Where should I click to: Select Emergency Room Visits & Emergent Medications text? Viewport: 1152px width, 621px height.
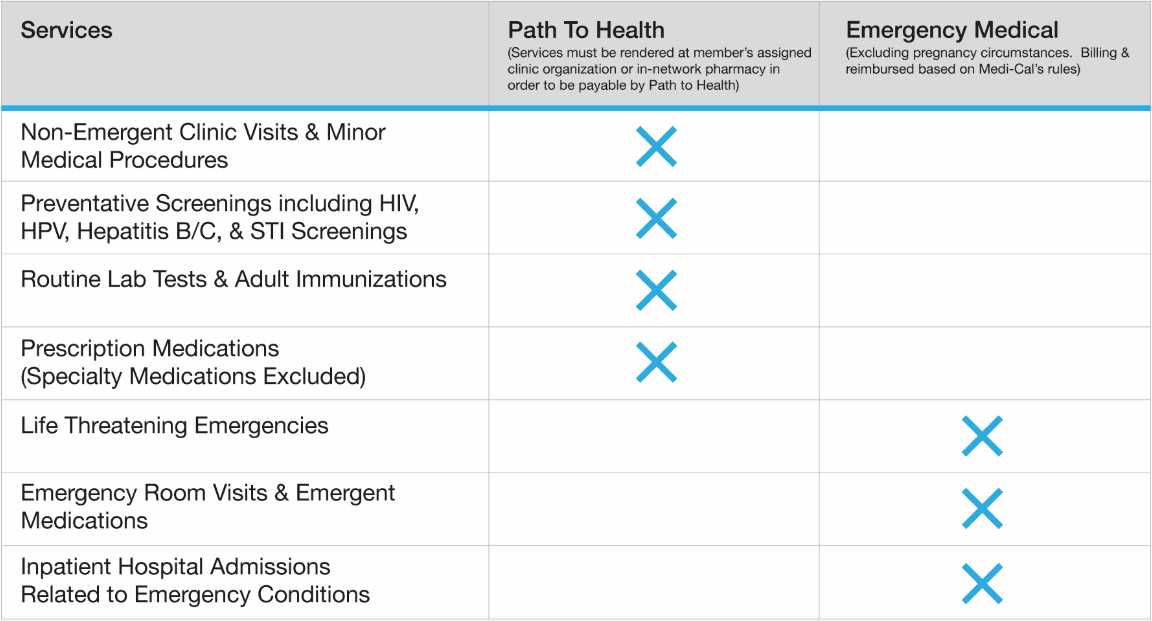[x=207, y=507]
